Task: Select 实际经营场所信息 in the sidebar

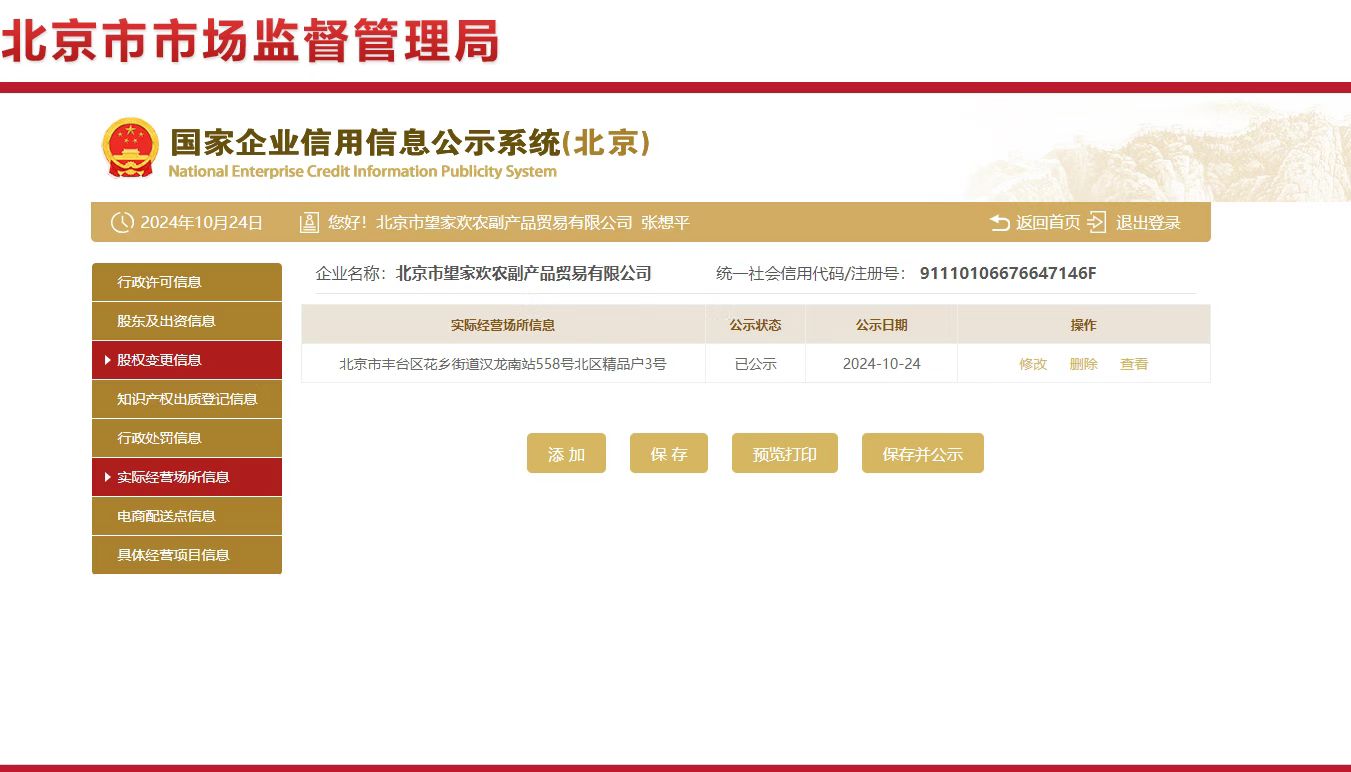Action: (187, 477)
